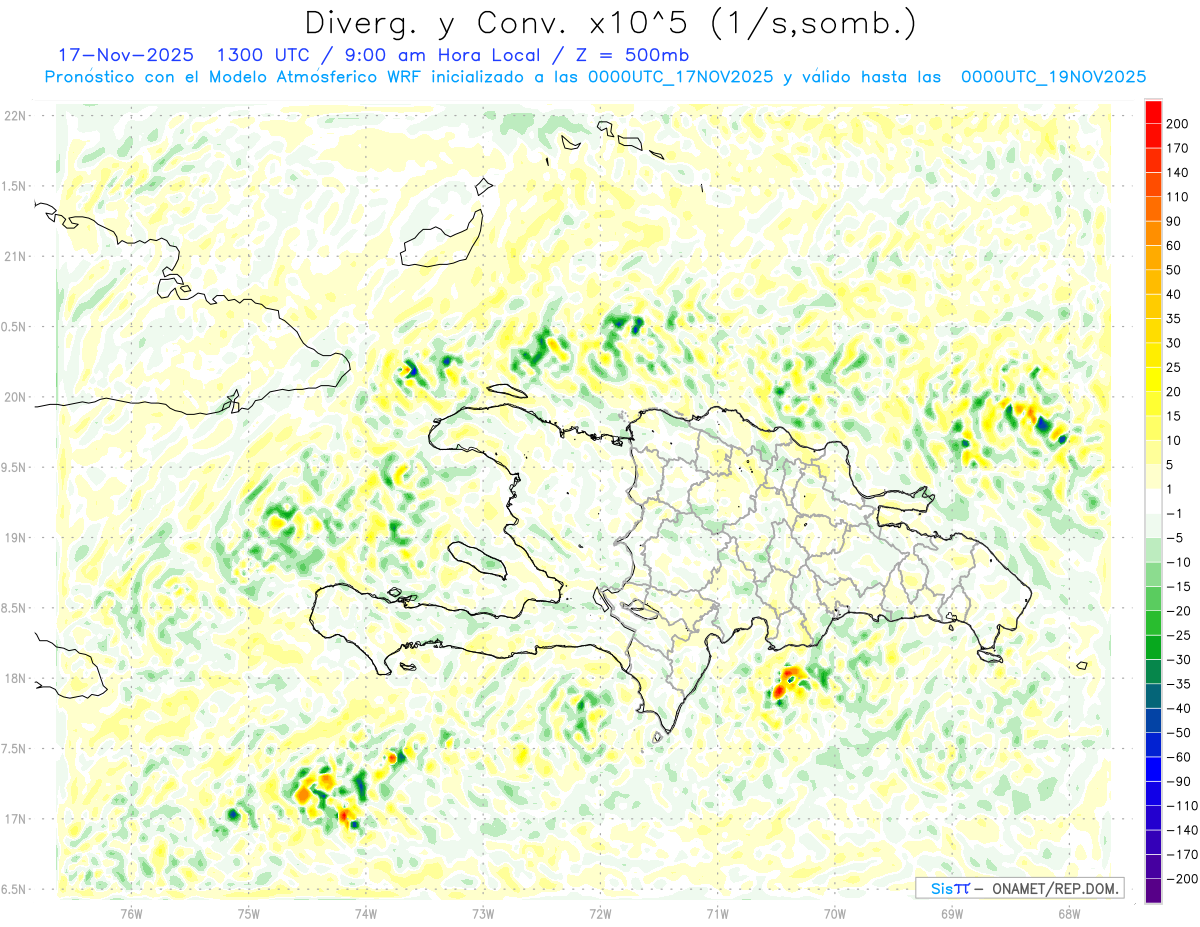Click the '22N' latitude label
The image size is (1200, 927).
coord(15,116)
